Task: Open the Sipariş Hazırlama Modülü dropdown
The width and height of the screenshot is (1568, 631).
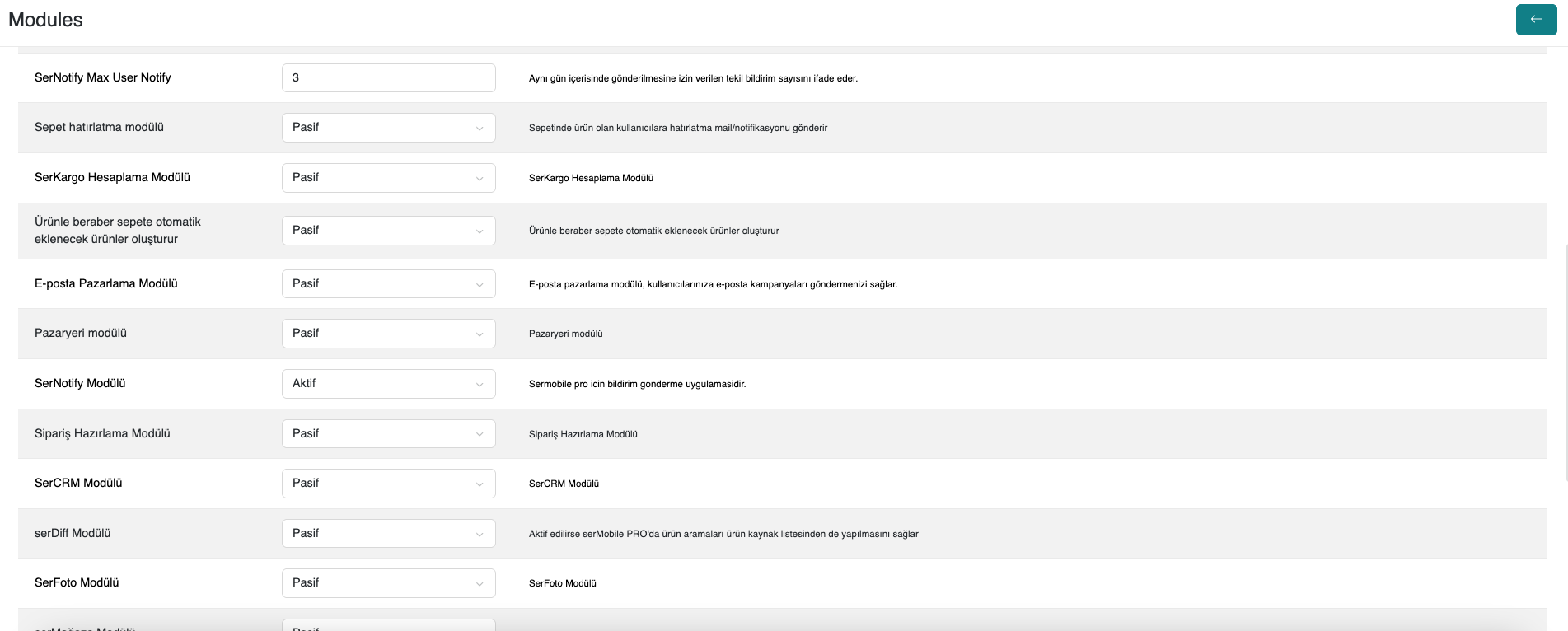Action: (388, 434)
